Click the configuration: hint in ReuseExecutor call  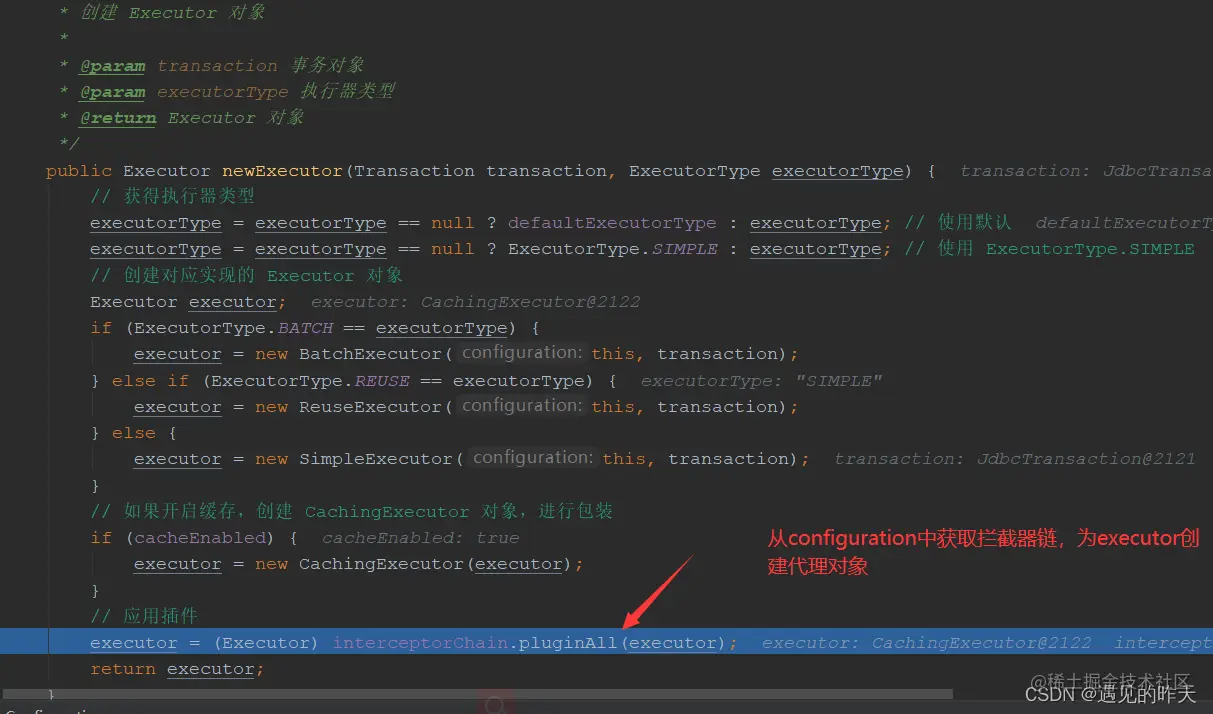click(x=523, y=406)
